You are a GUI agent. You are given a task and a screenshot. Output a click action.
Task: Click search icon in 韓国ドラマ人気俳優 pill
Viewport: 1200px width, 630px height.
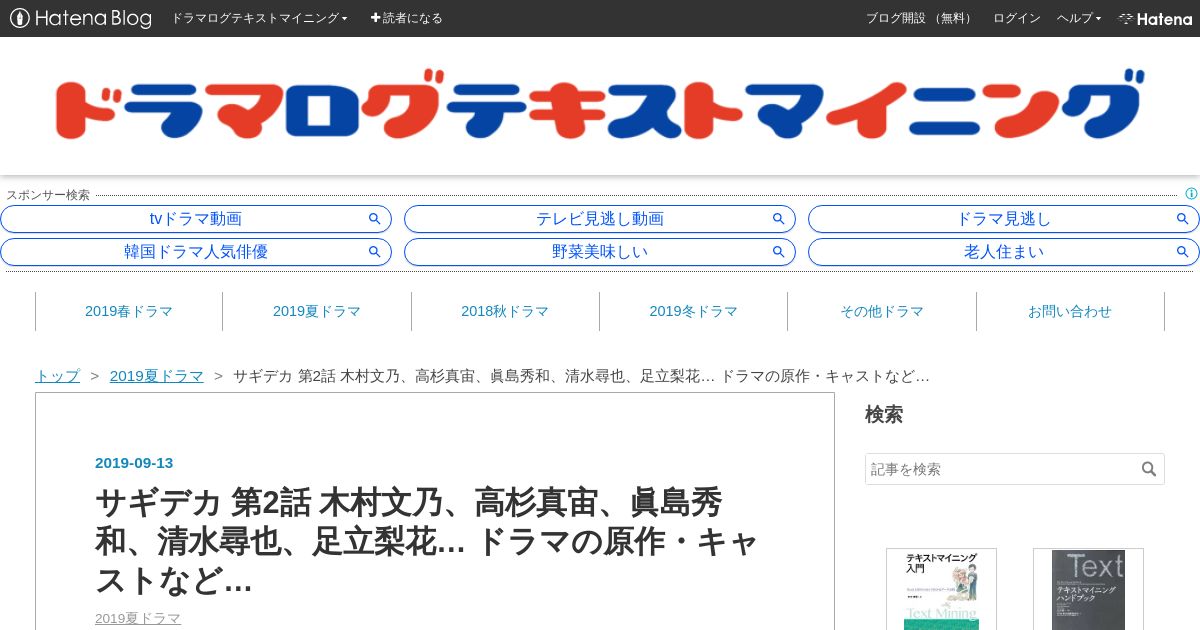375,252
